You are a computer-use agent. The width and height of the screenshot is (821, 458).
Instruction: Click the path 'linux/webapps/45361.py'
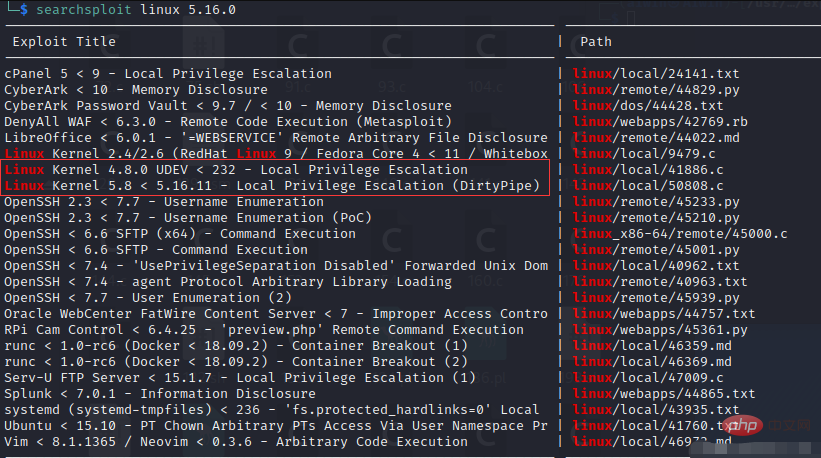(660, 329)
